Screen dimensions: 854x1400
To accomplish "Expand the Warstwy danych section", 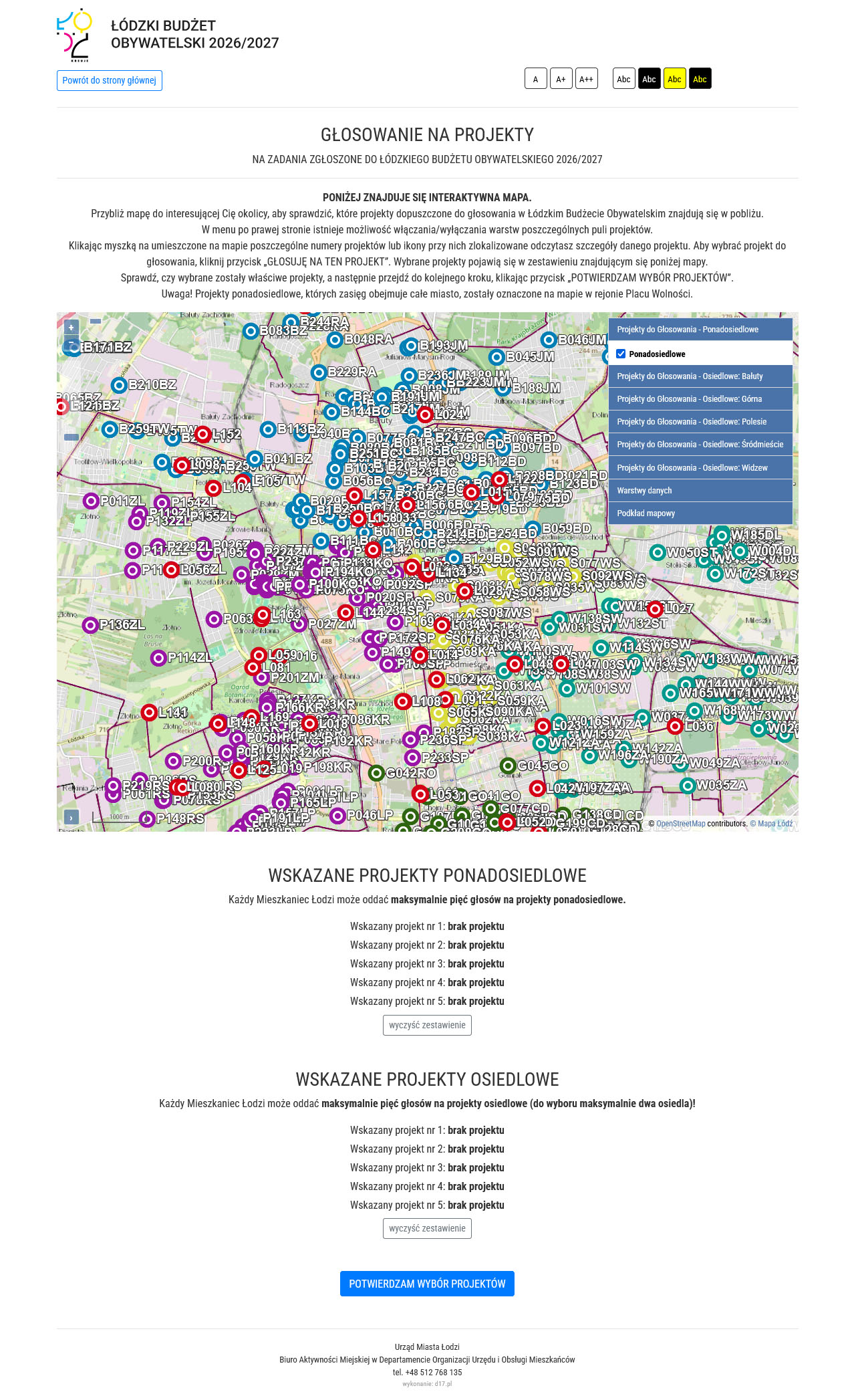I will [700, 491].
